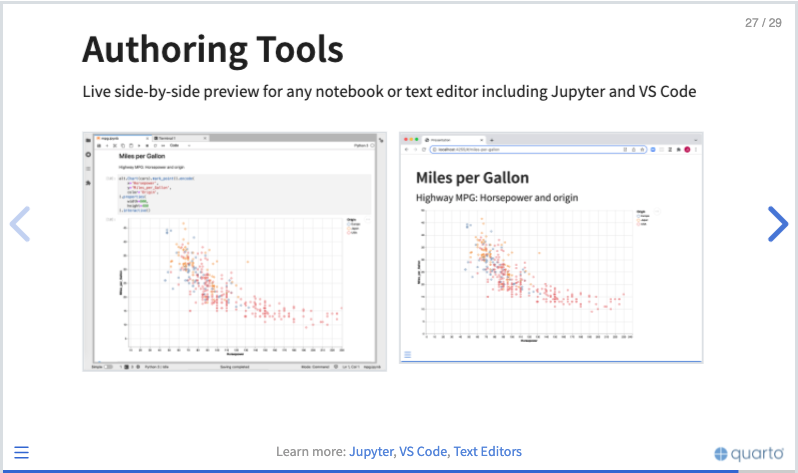798x473 pixels.
Task: Select the Terminal 1 tab in JupyterLab
Action: [x=180, y=138]
